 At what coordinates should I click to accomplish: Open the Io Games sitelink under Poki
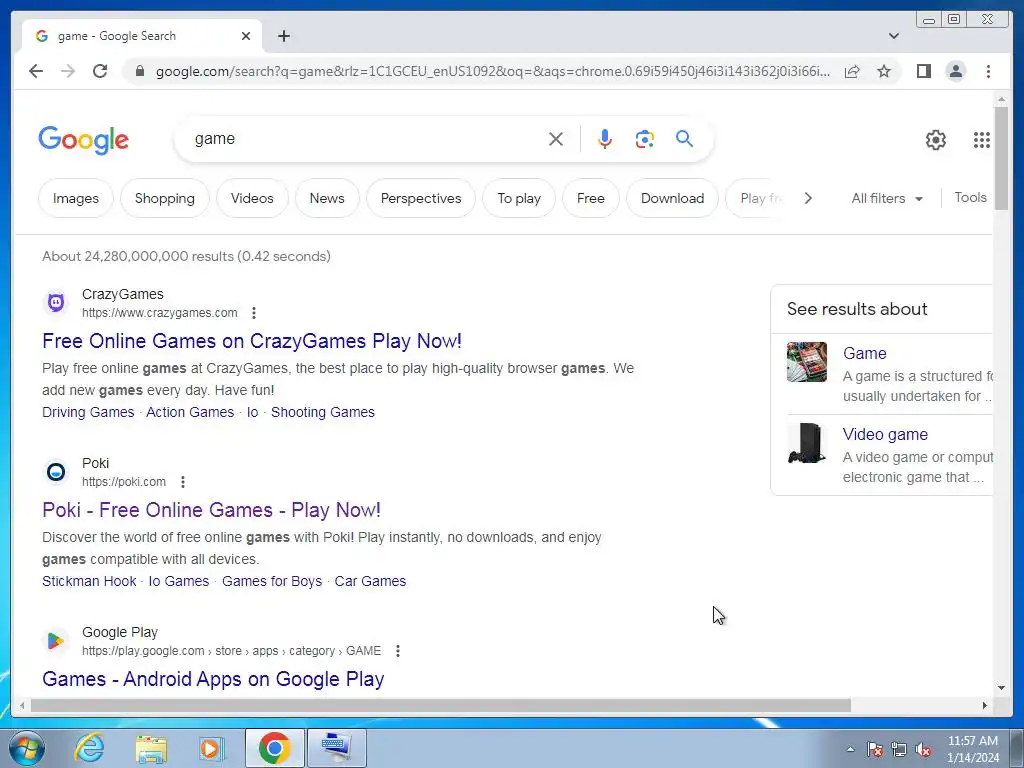pyautogui.click(x=179, y=581)
